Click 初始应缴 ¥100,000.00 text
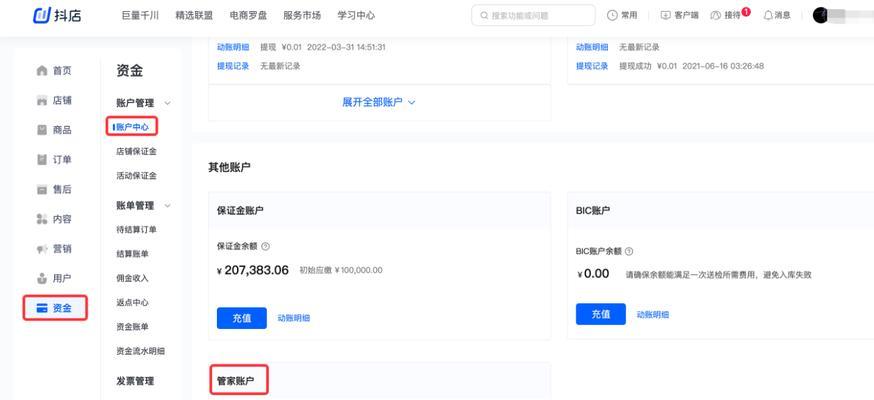Viewport: 874px width, 400px height. tap(341, 270)
